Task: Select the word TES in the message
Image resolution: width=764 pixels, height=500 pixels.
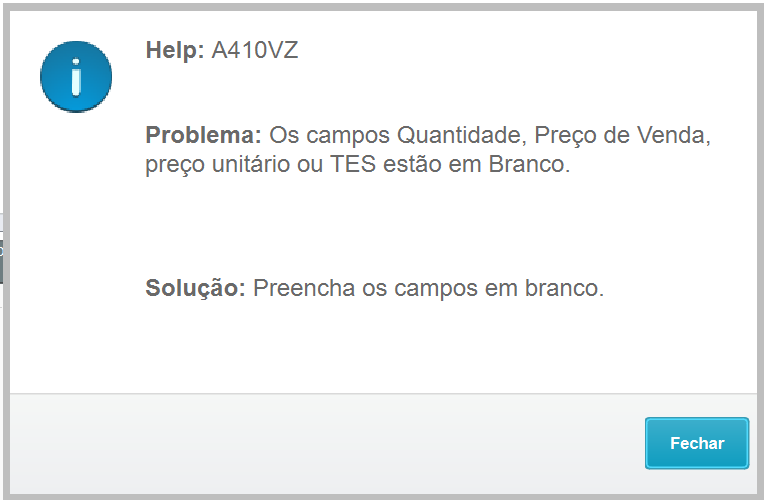Action: click(353, 164)
